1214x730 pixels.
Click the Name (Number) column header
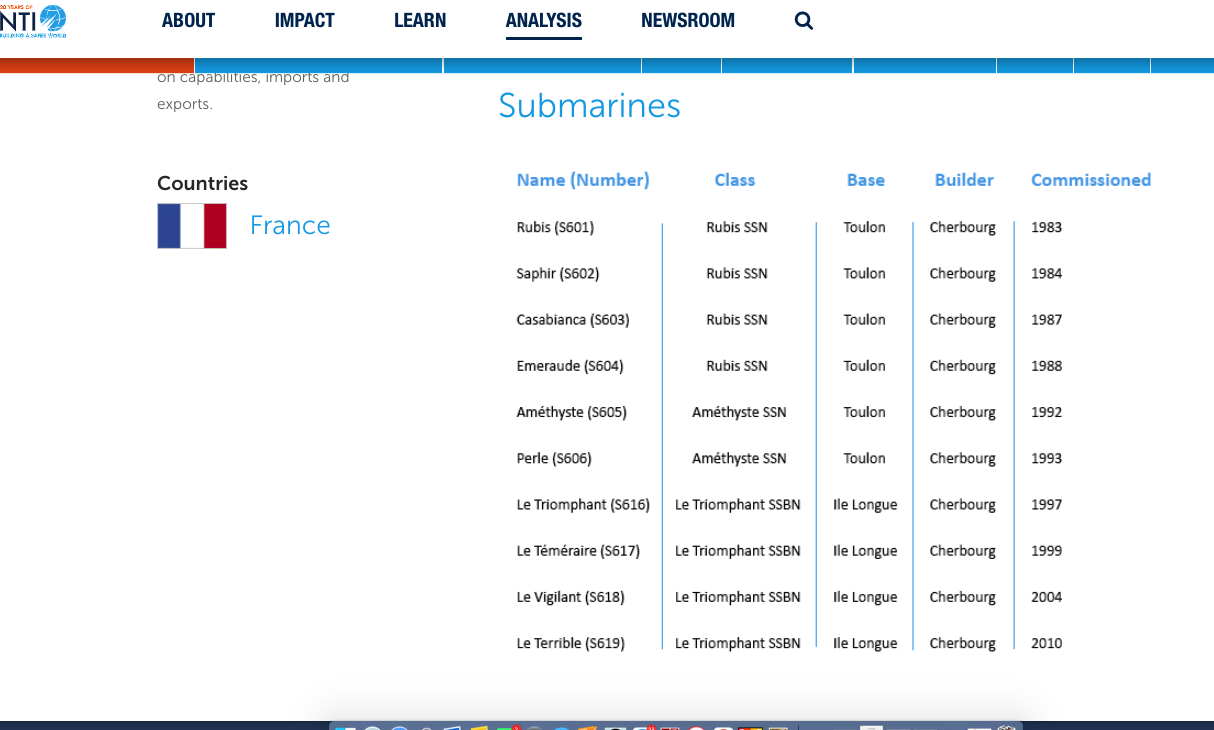583,180
